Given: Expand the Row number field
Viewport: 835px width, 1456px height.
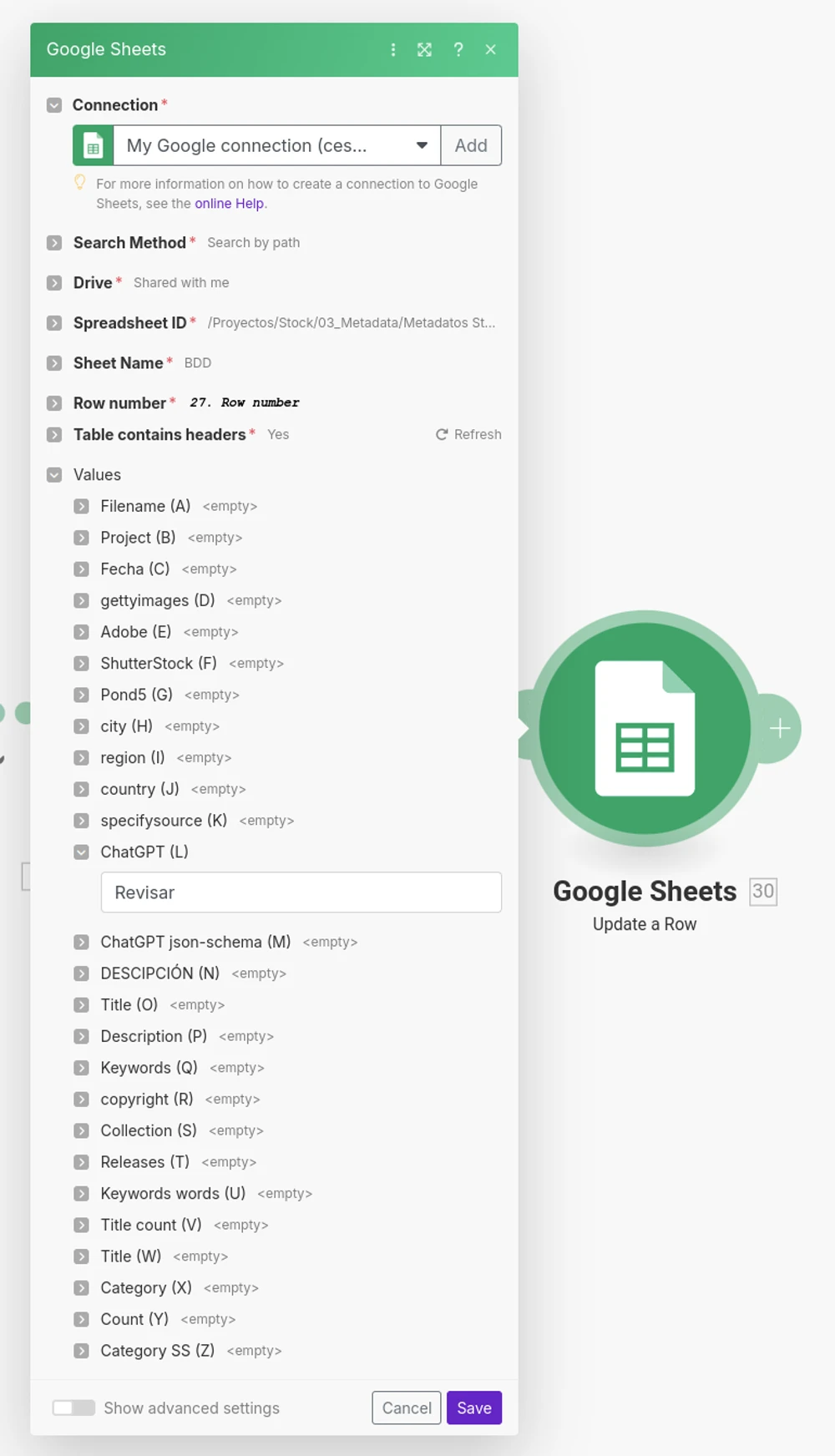Looking at the screenshot, I should [54, 403].
